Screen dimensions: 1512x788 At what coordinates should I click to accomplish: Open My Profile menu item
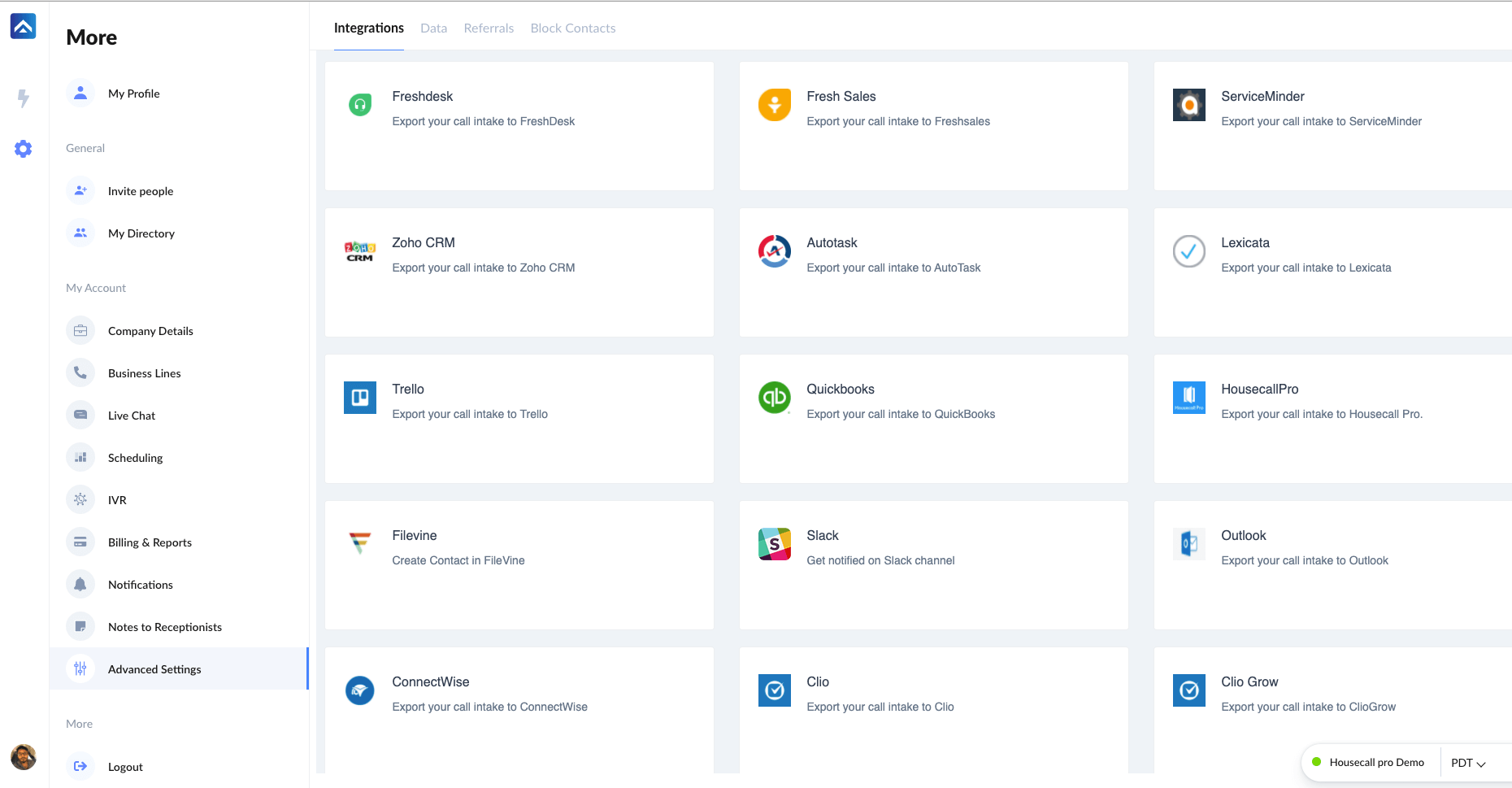pos(133,94)
